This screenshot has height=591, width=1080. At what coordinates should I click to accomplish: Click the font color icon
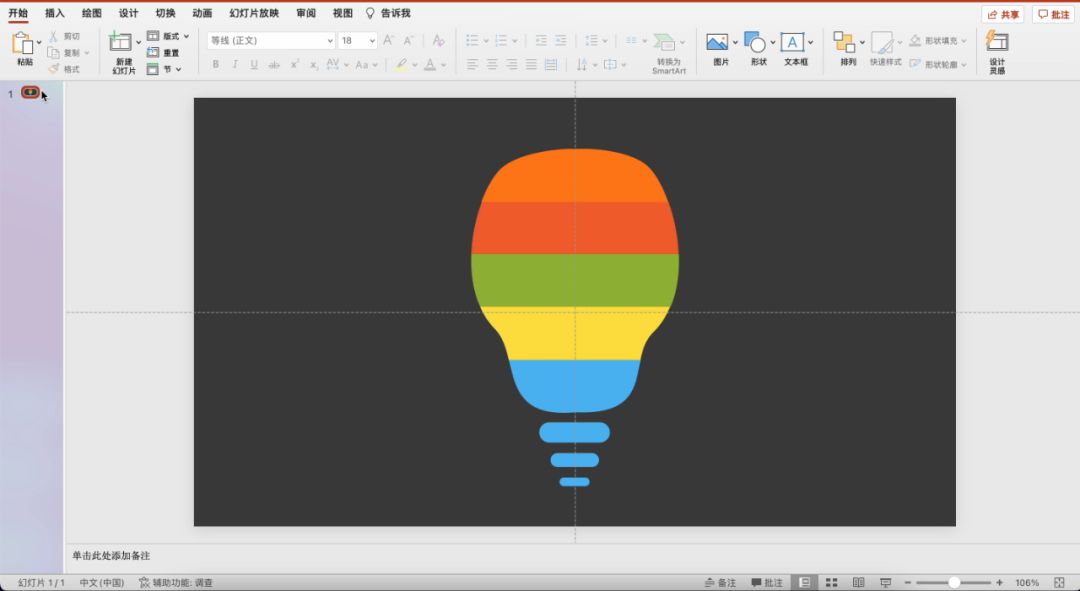430,65
